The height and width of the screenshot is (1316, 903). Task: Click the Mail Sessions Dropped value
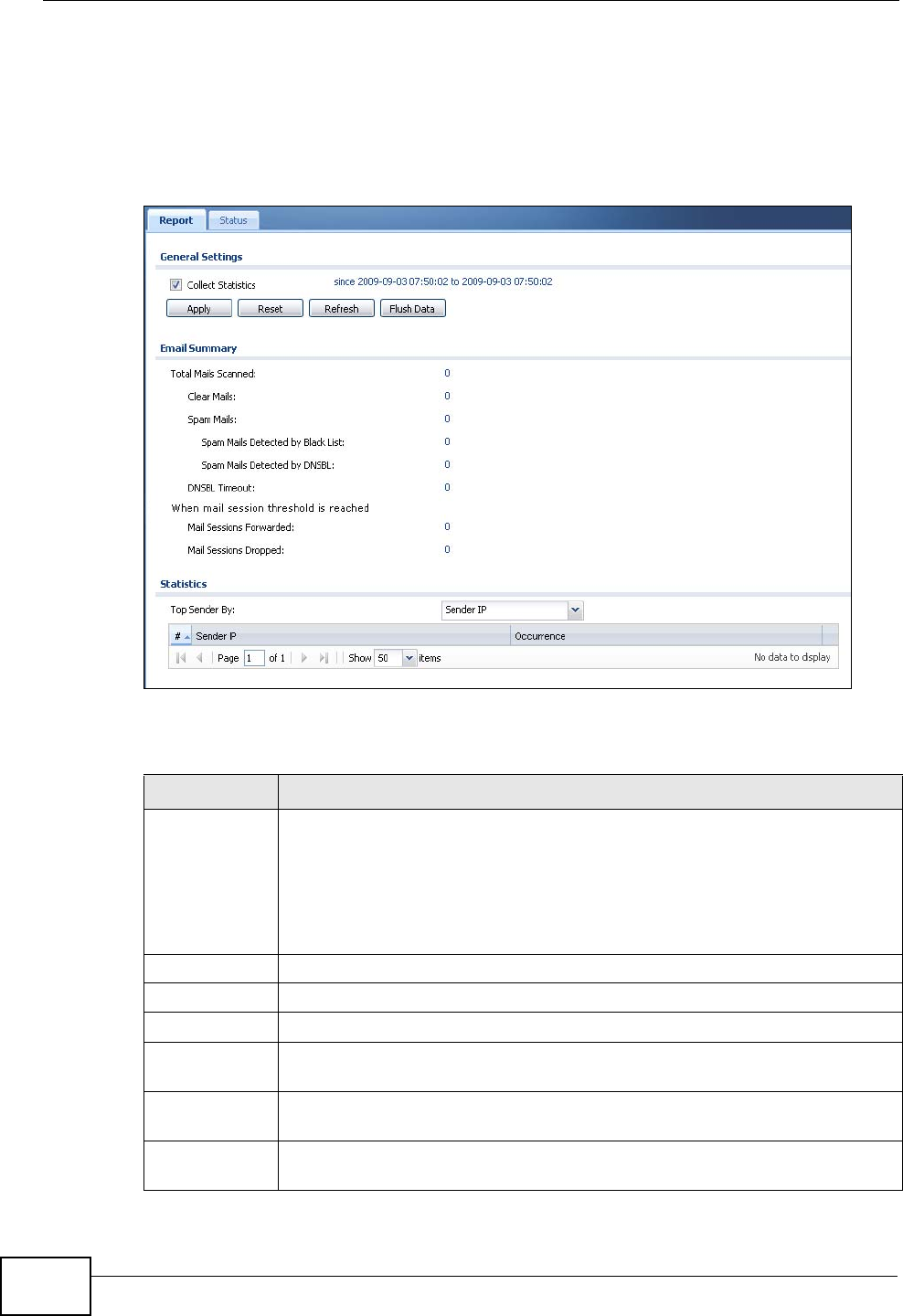point(447,549)
